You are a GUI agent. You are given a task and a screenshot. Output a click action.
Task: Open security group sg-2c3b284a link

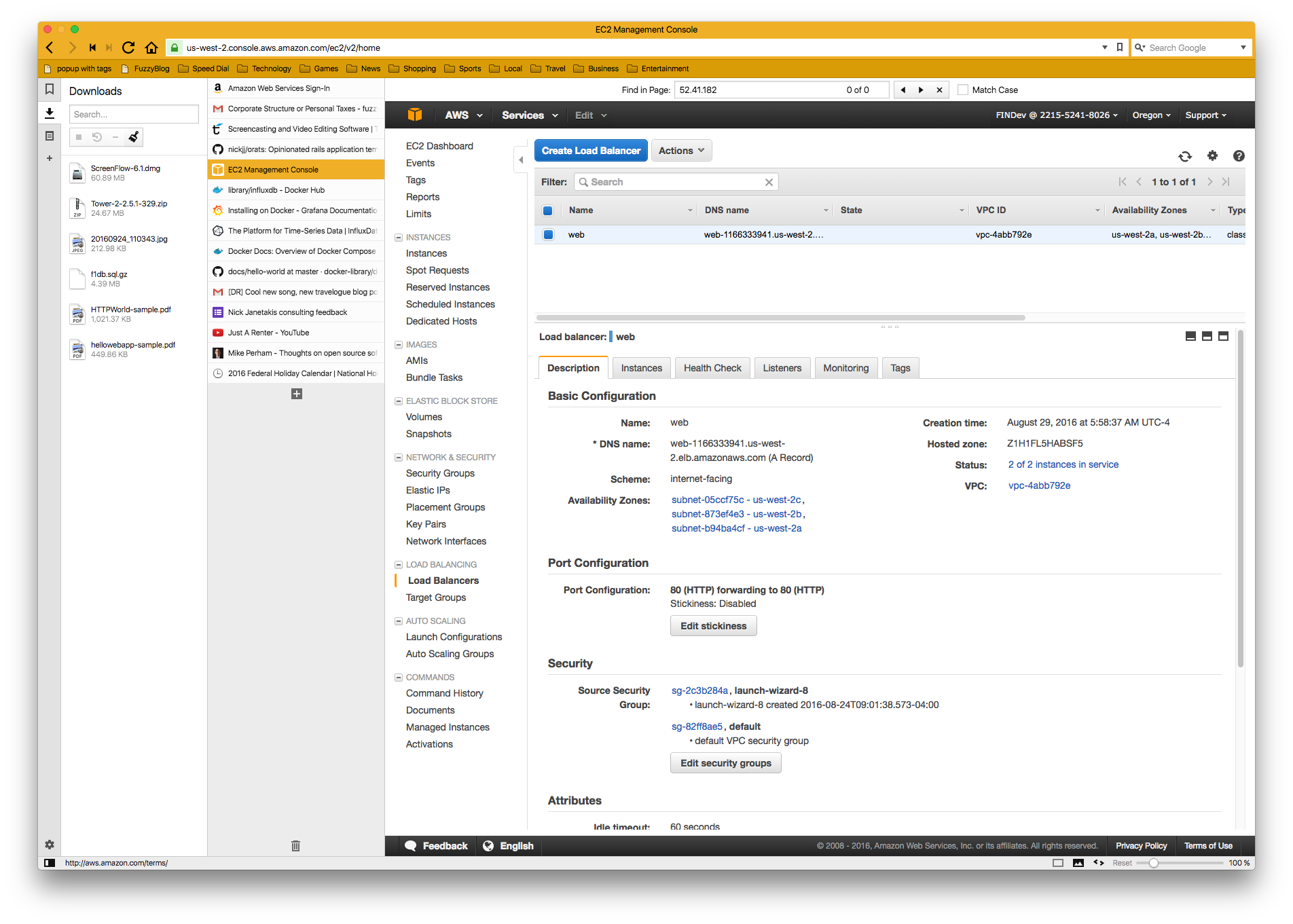click(699, 690)
